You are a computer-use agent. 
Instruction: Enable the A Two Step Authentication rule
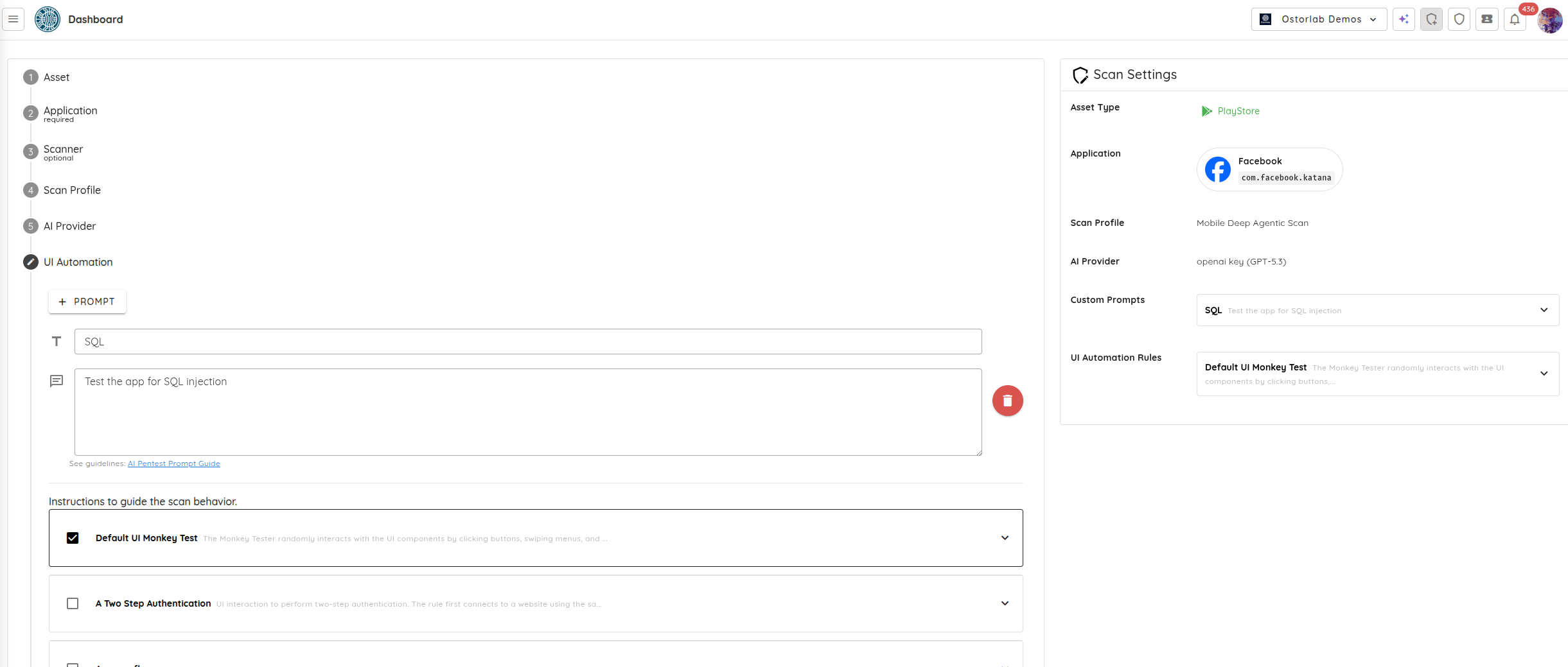point(73,603)
